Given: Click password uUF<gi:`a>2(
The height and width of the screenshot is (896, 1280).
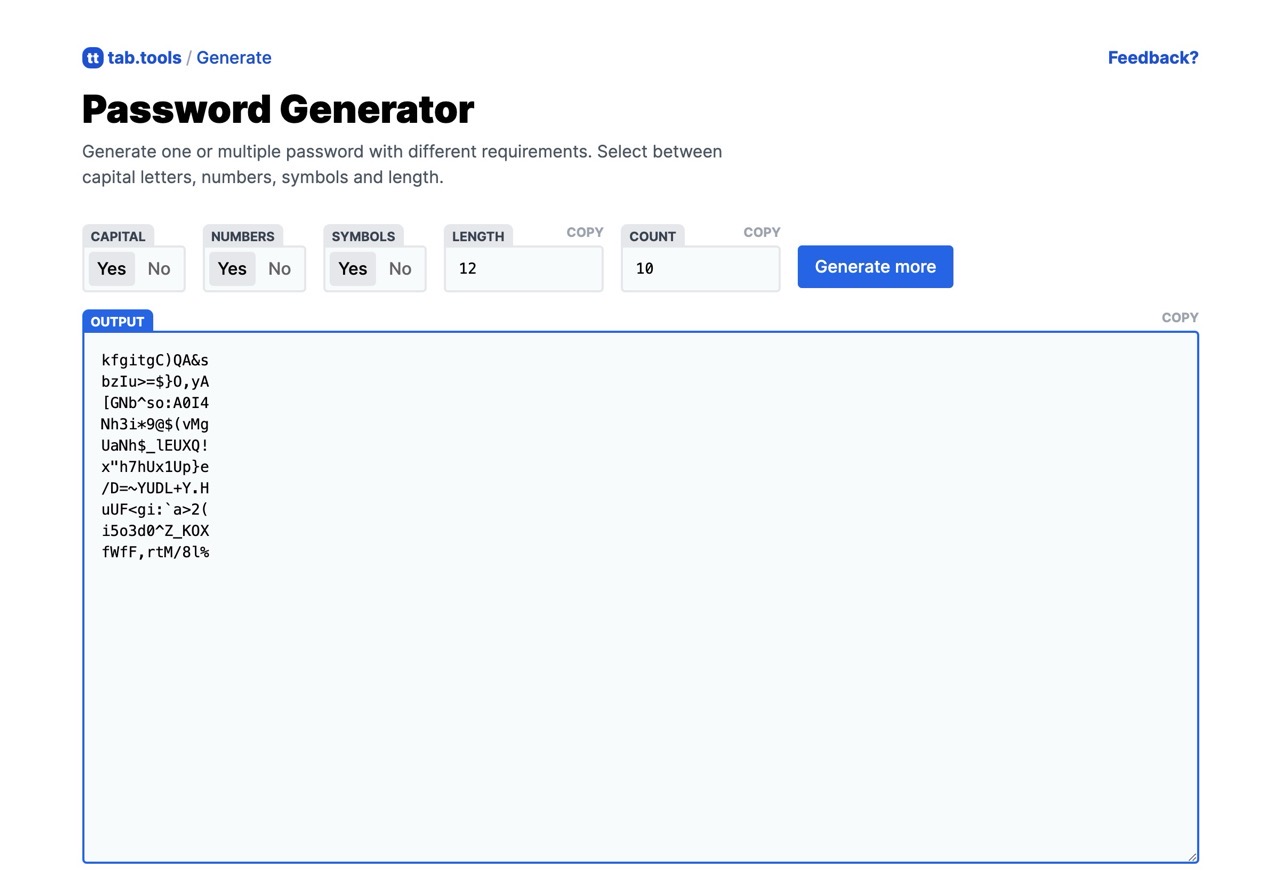Looking at the screenshot, I should pyautogui.click(x=155, y=509).
